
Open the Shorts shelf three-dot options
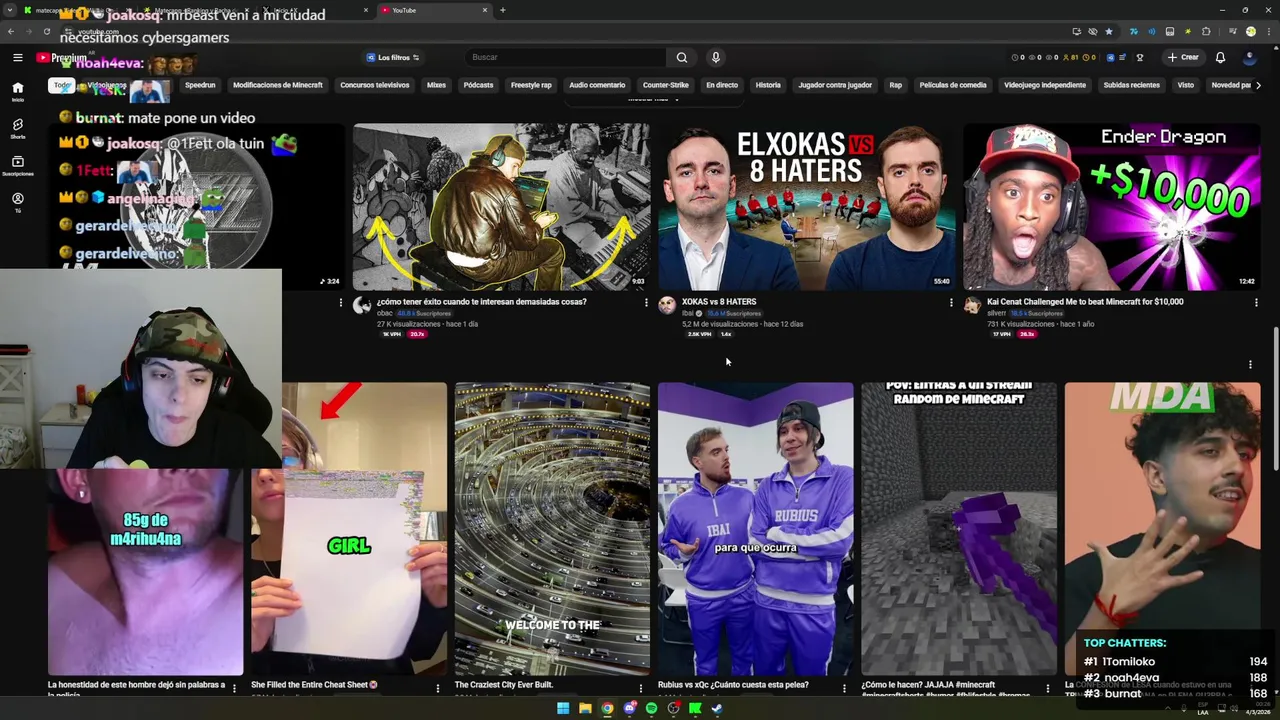click(1250, 364)
